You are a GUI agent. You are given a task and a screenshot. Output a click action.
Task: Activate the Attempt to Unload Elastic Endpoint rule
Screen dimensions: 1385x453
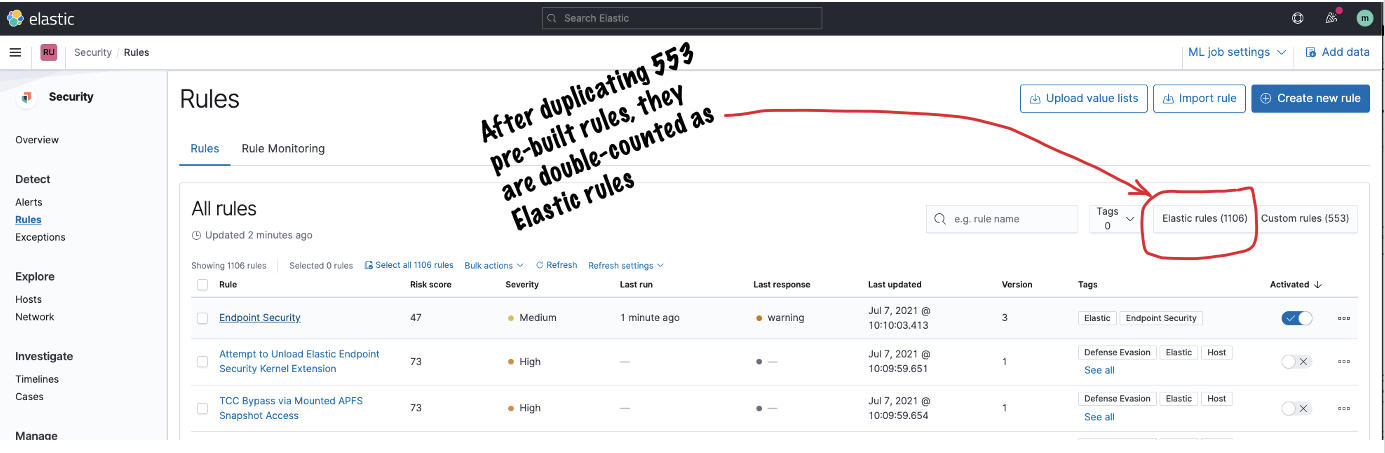coord(1296,361)
